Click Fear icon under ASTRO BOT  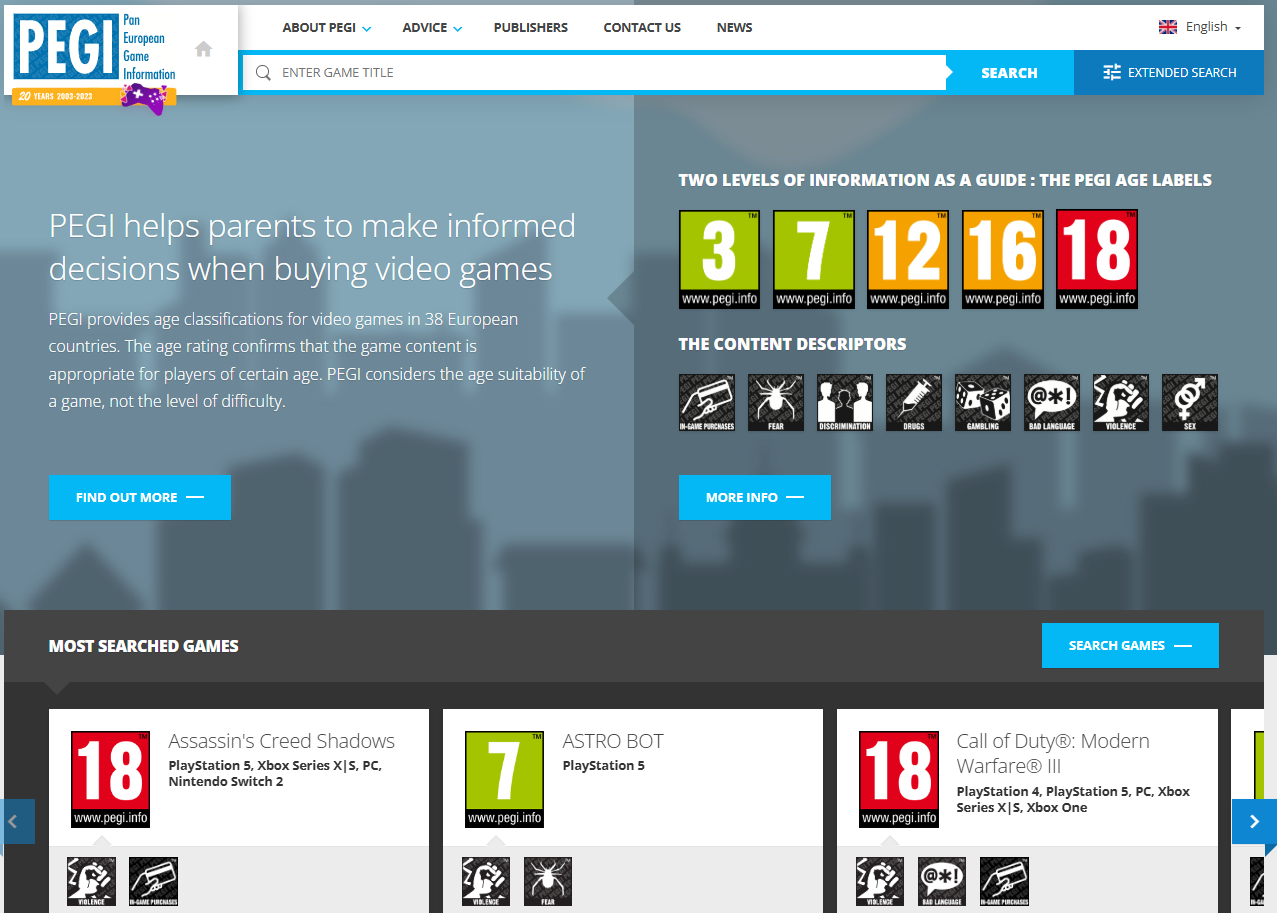coord(548,882)
